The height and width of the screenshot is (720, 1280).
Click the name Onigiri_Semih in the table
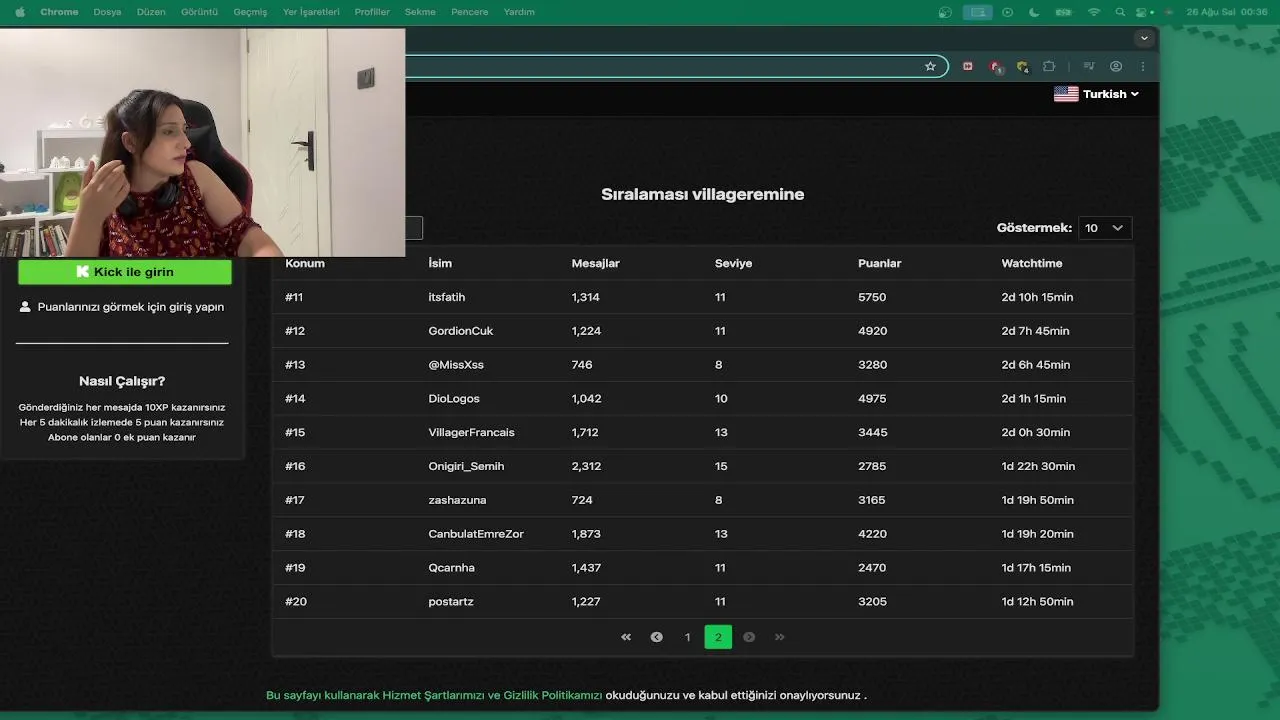(466, 466)
